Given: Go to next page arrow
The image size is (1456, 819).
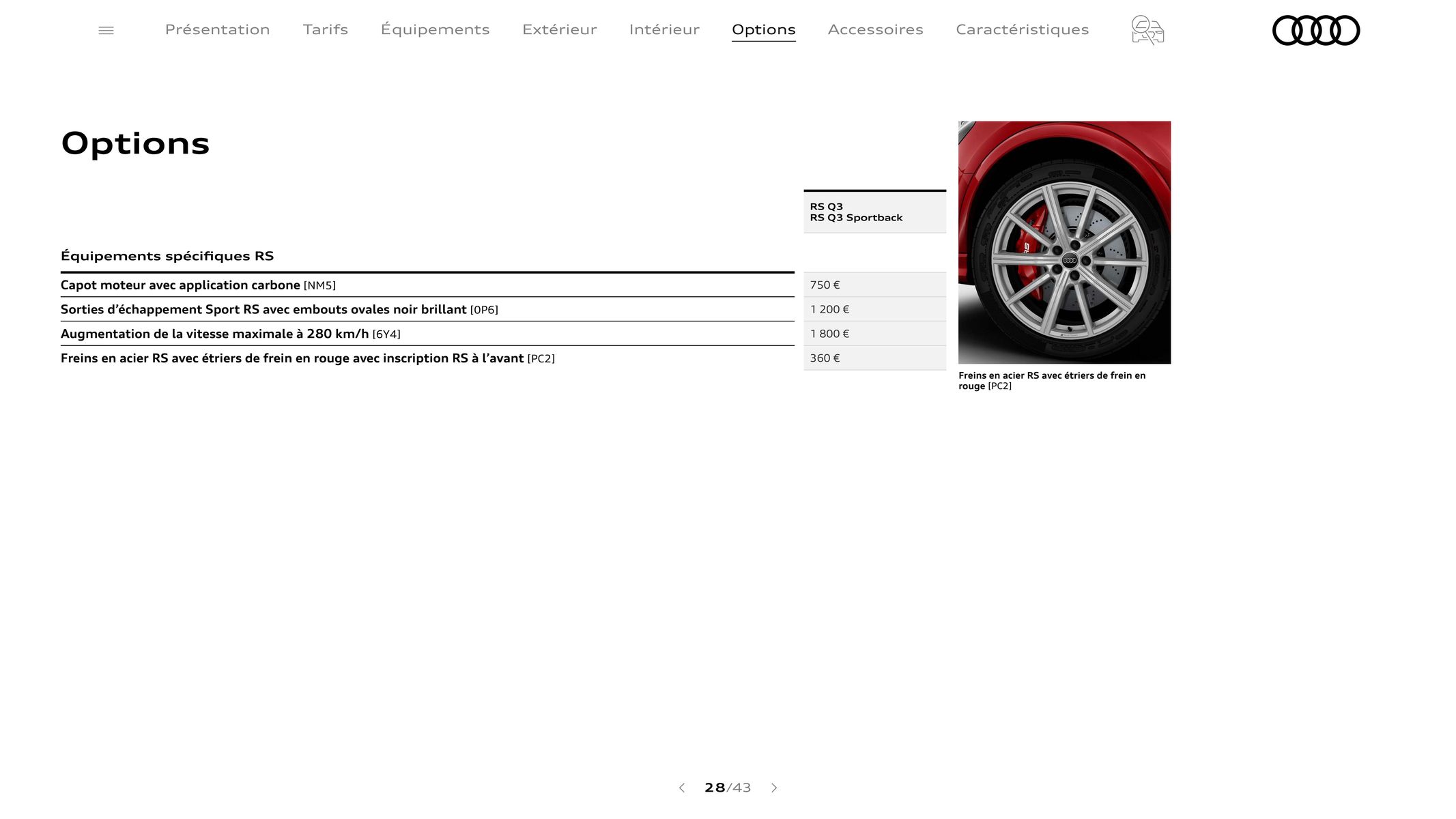Looking at the screenshot, I should pyautogui.click(x=774, y=788).
